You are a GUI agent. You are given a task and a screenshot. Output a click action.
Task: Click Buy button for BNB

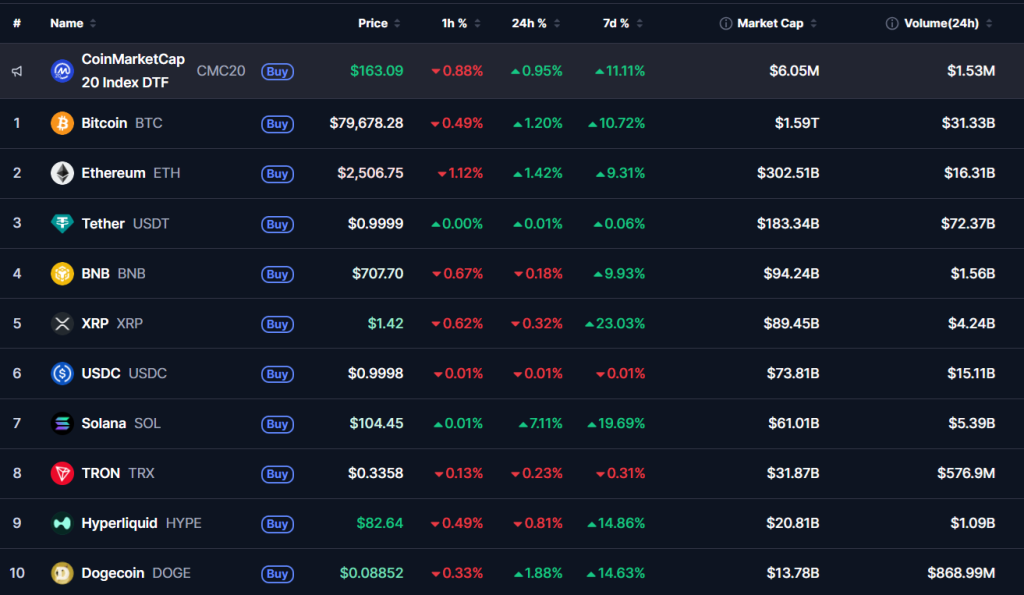pyautogui.click(x=278, y=274)
